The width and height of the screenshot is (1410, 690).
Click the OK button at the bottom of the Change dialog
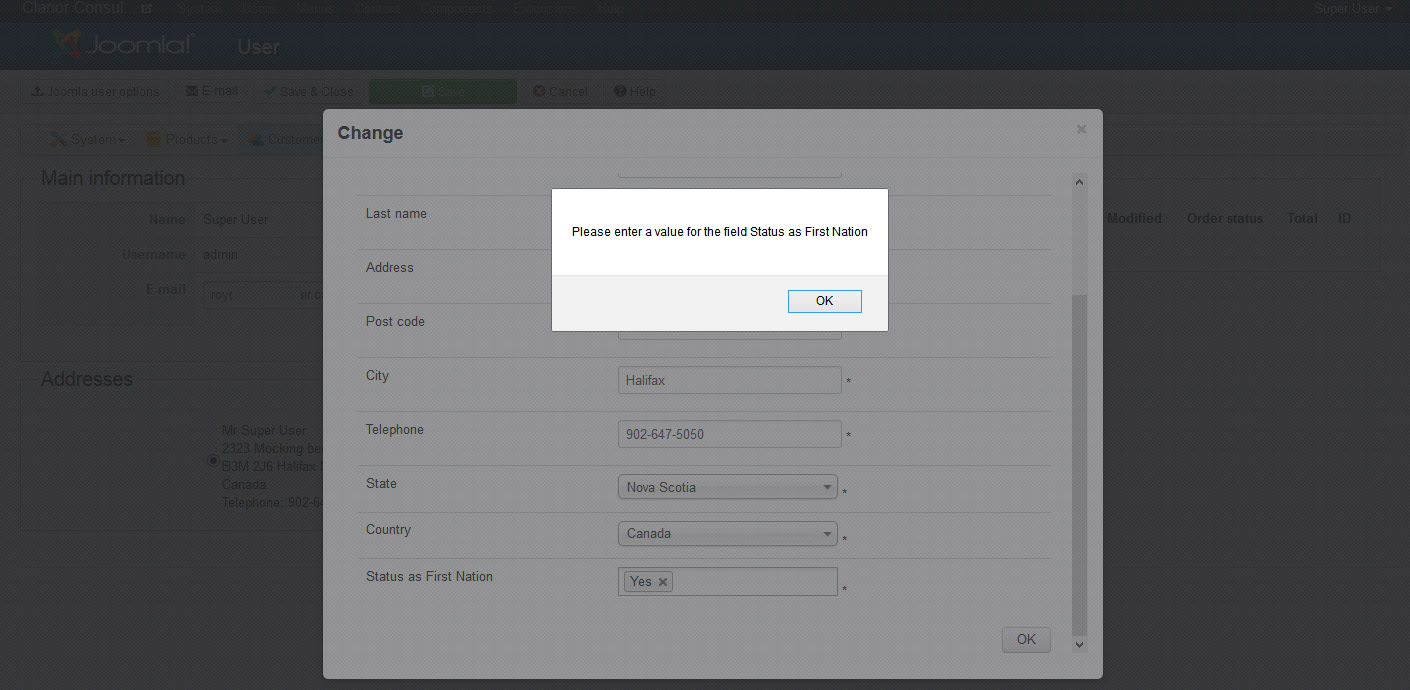click(x=1026, y=640)
